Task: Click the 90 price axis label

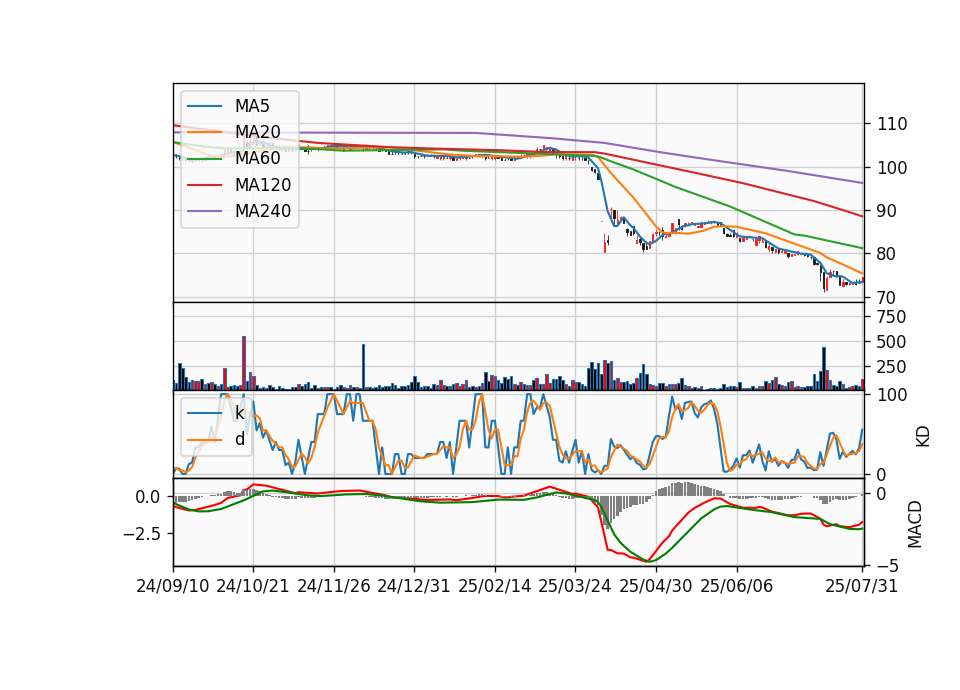Action: click(x=887, y=211)
